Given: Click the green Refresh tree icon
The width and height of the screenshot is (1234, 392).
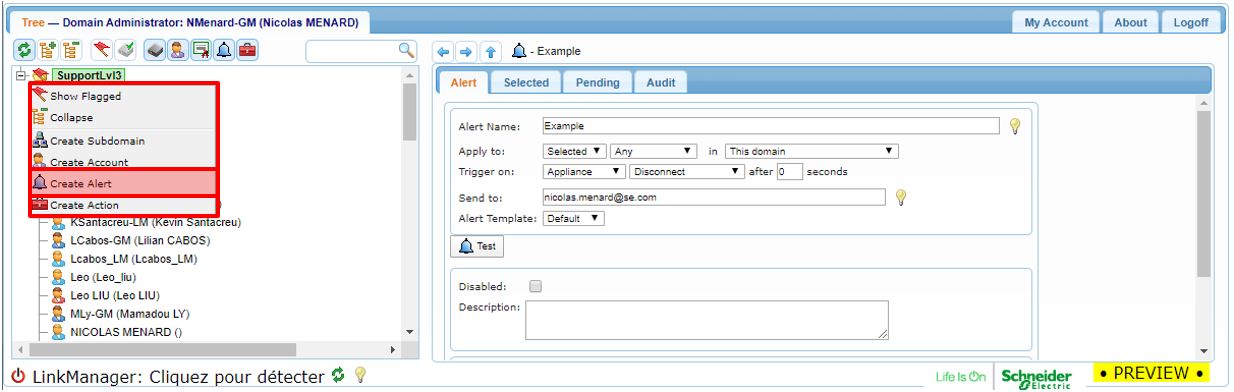Looking at the screenshot, I should (x=25, y=50).
